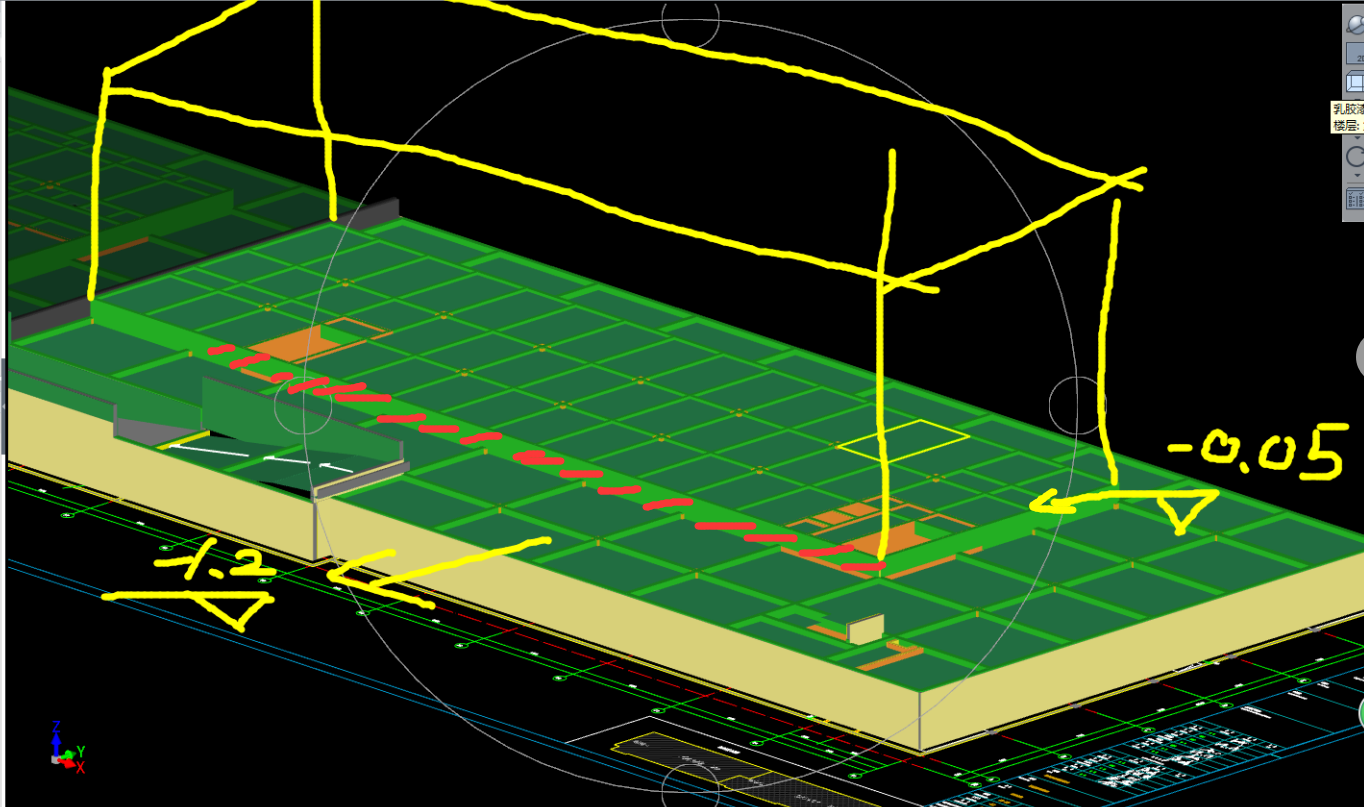Click the XYZ axis indicator
Screen dimensions: 1364x807
coord(67,747)
